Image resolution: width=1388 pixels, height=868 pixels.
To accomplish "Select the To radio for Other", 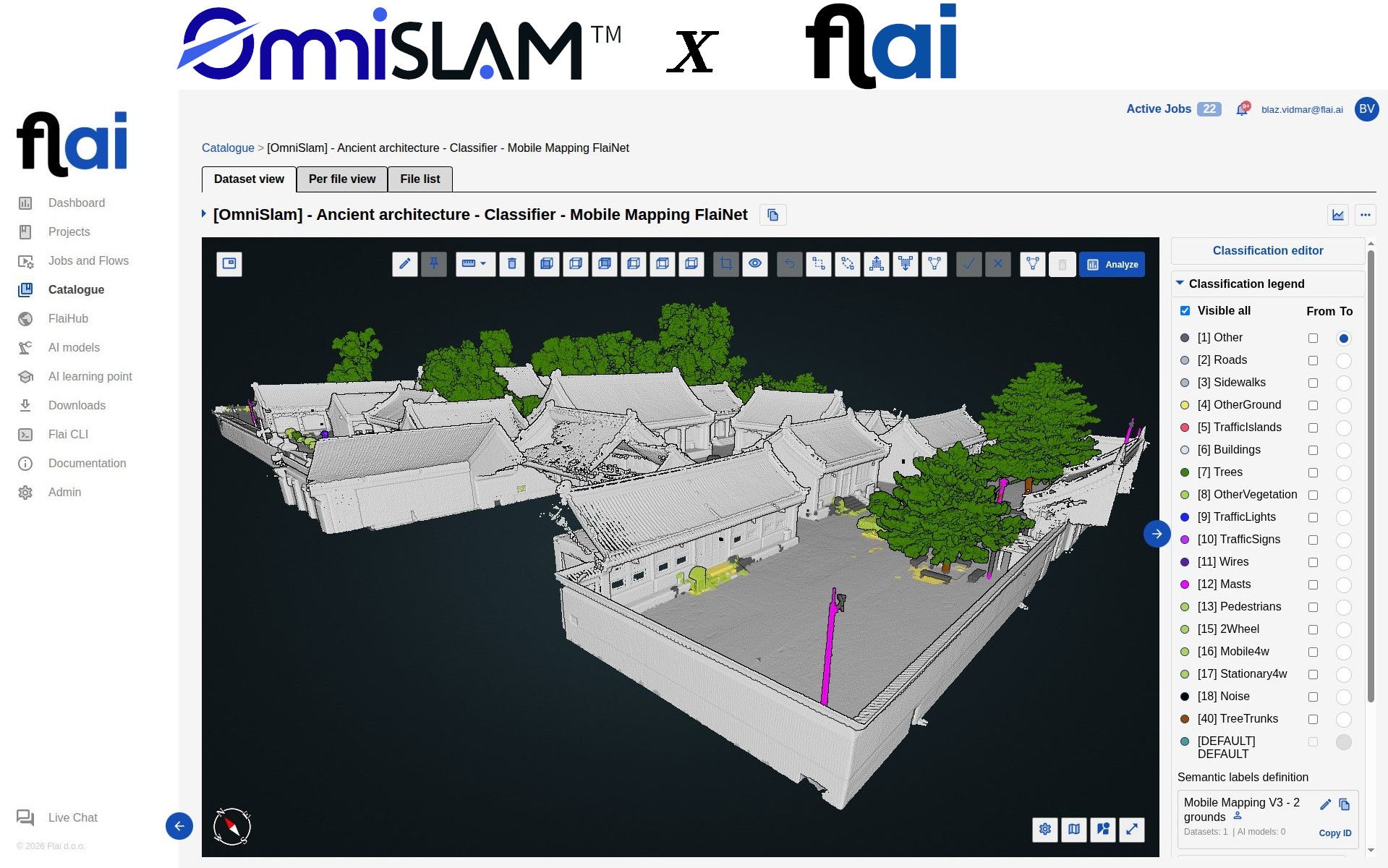I will (x=1343, y=338).
